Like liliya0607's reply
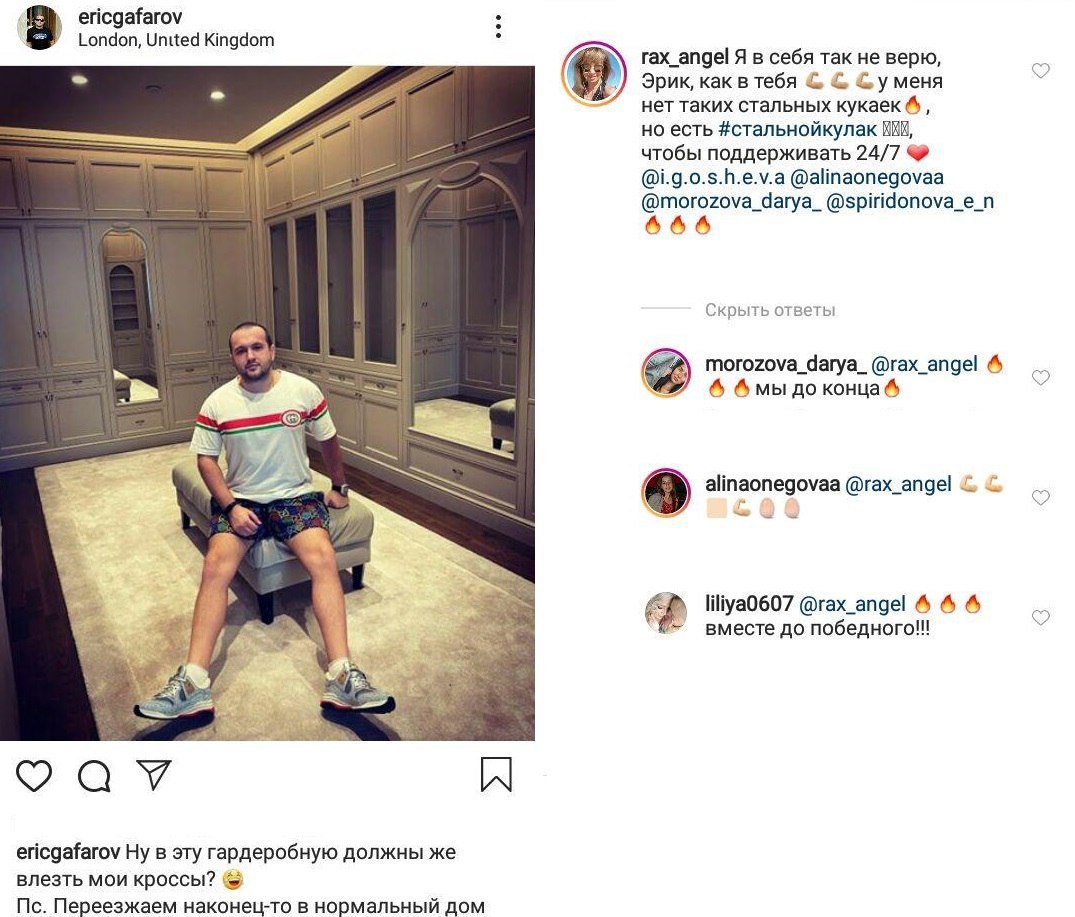Screen dimensions: 1075x917 pos(1041,617)
